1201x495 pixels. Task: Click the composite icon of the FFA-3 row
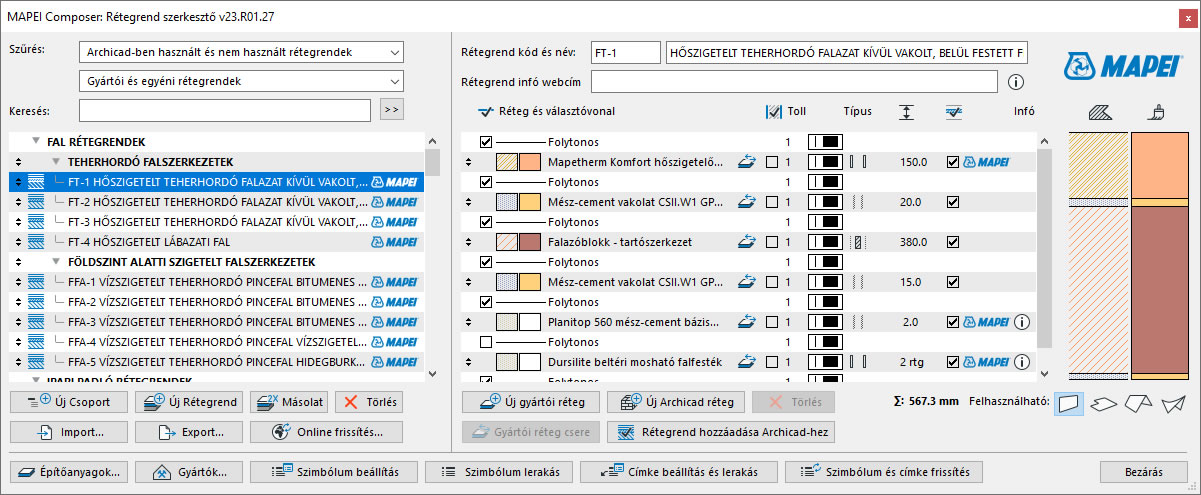pos(38,322)
